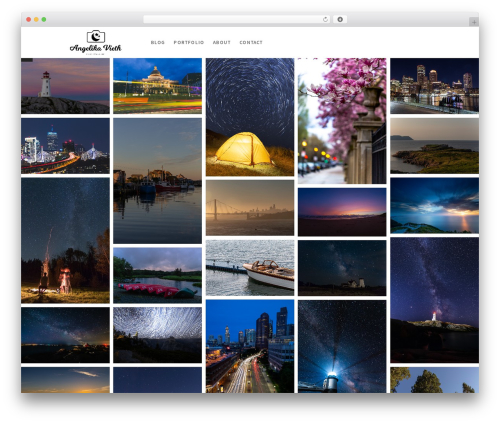The image size is (500, 423).
Task: Open the About menu item
Action: pyautogui.click(x=222, y=42)
